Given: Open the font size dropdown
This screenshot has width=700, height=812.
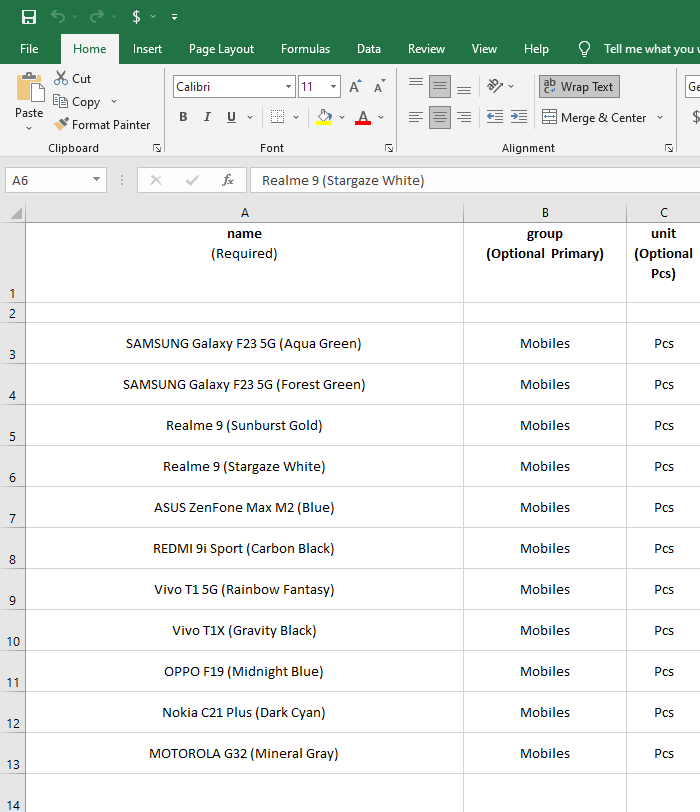Looking at the screenshot, I should coord(333,86).
